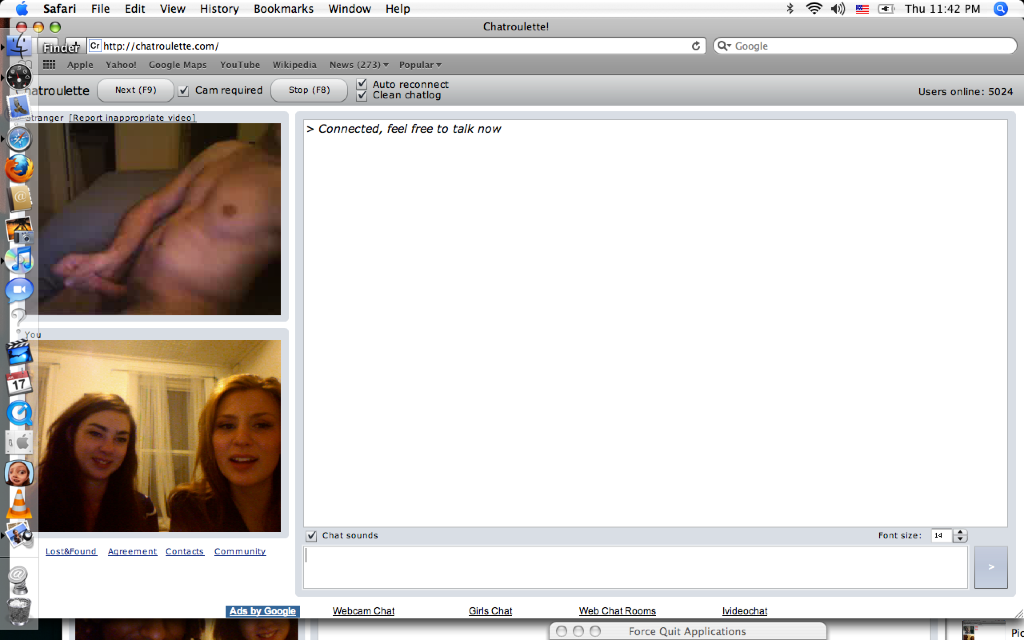The width and height of the screenshot is (1024, 640).
Task: Open the Edit menu
Action: [135, 8]
